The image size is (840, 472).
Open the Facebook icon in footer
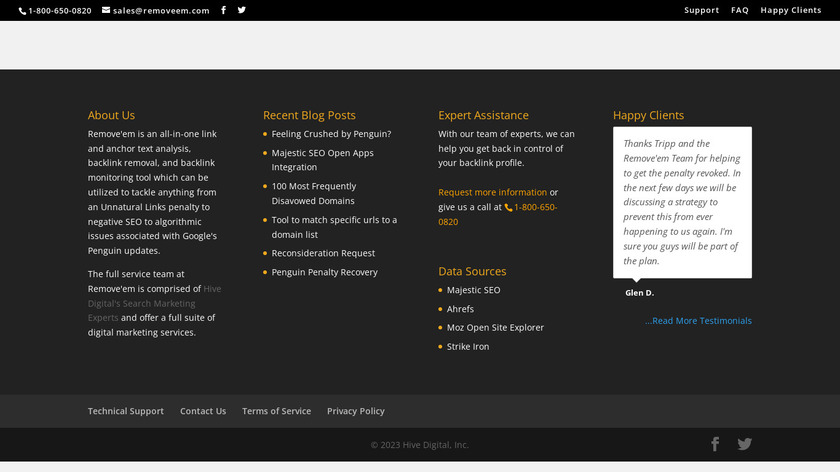pos(715,444)
